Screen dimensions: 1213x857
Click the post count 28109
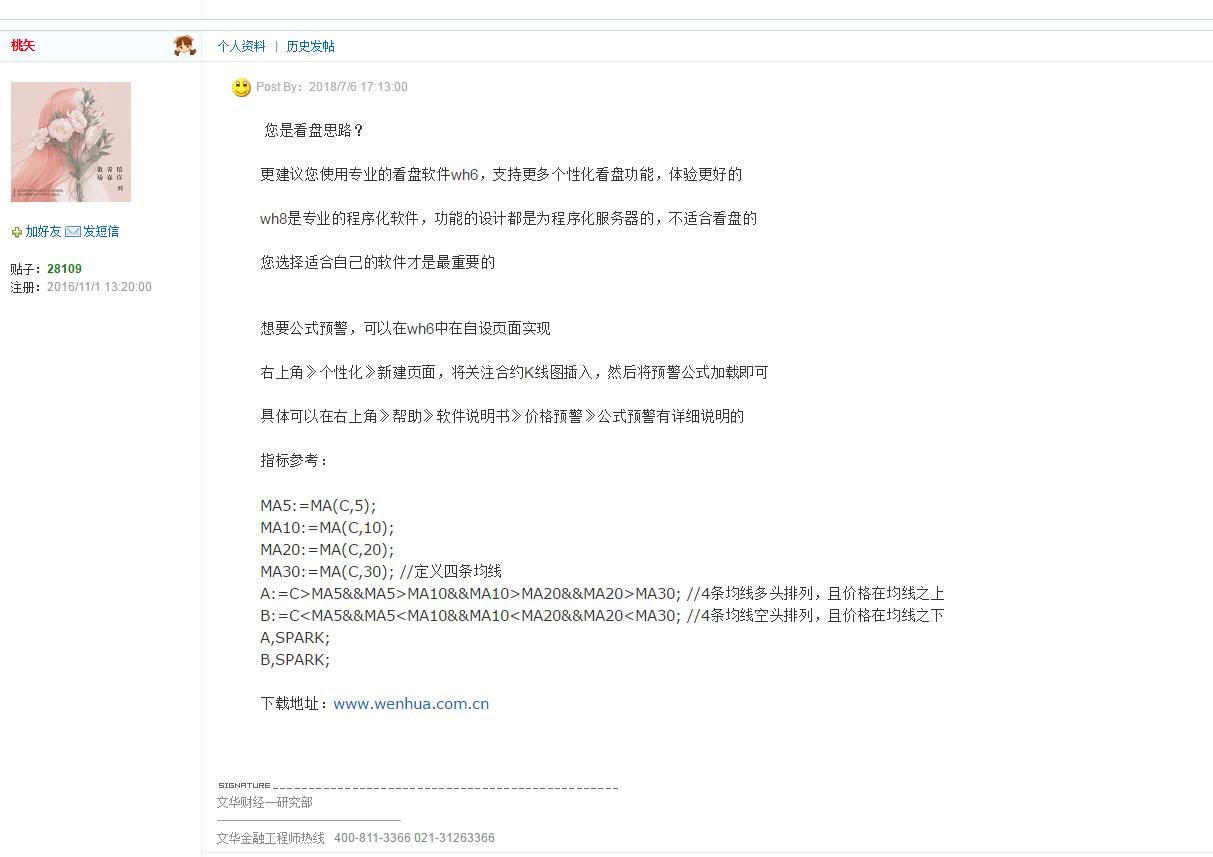(x=64, y=269)
